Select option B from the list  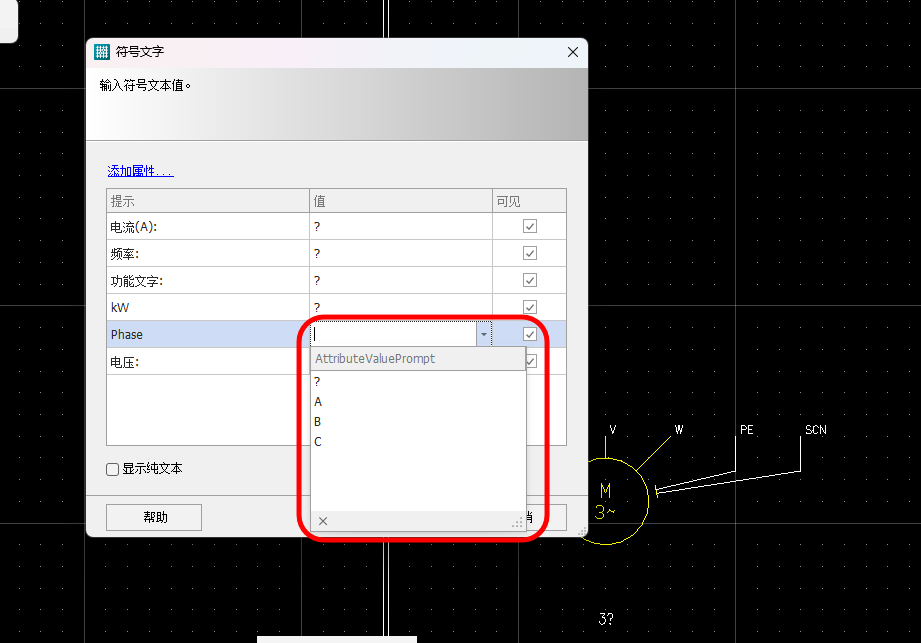[318, 422]
